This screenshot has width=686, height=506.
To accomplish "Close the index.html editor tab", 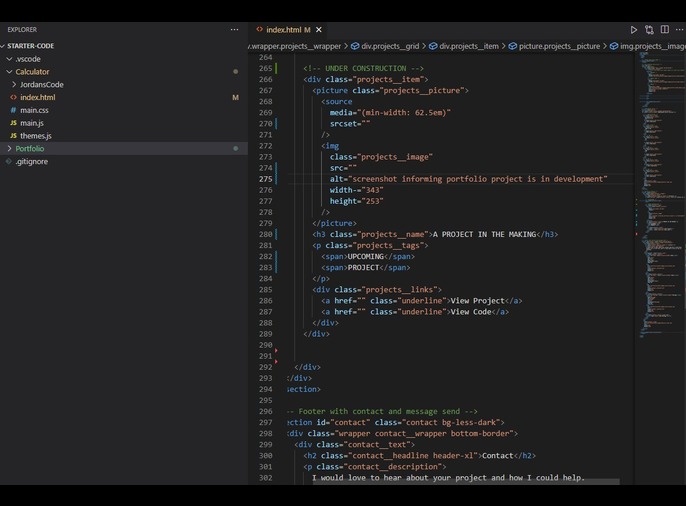I will tap(319, 30).
